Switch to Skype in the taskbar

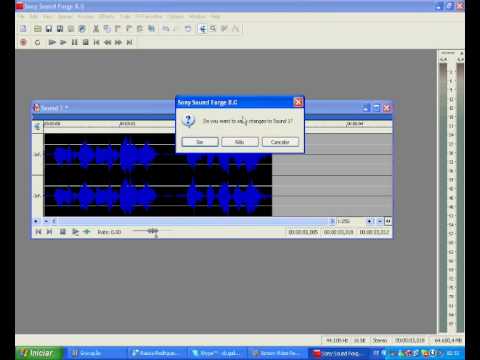click(217, 353)
